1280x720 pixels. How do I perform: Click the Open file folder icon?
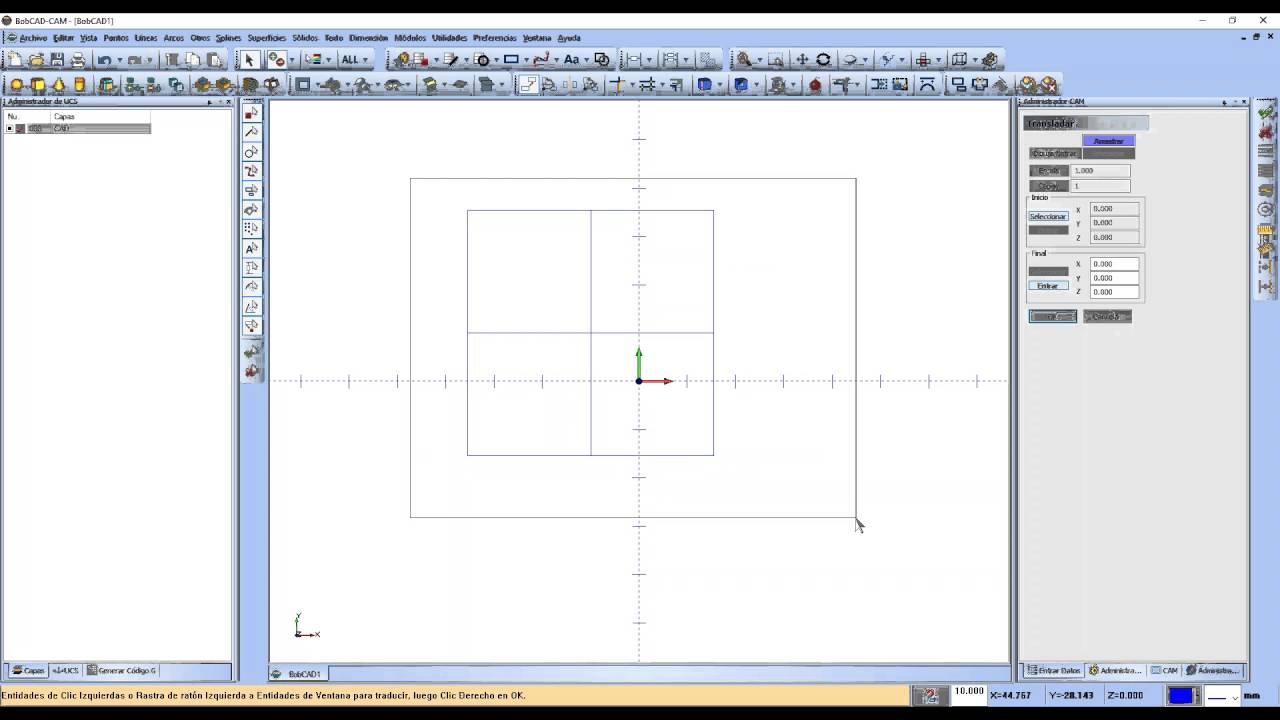[x=36, y=60]
